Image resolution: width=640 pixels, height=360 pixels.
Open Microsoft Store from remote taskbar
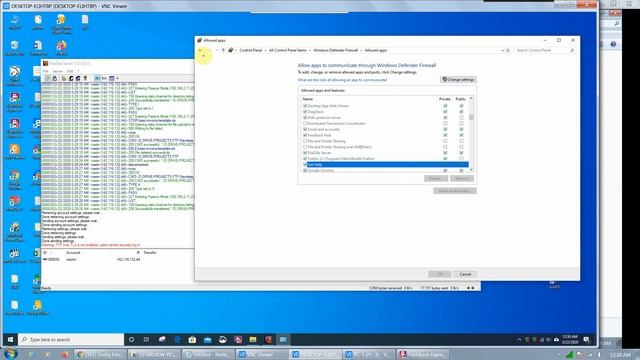192,340
